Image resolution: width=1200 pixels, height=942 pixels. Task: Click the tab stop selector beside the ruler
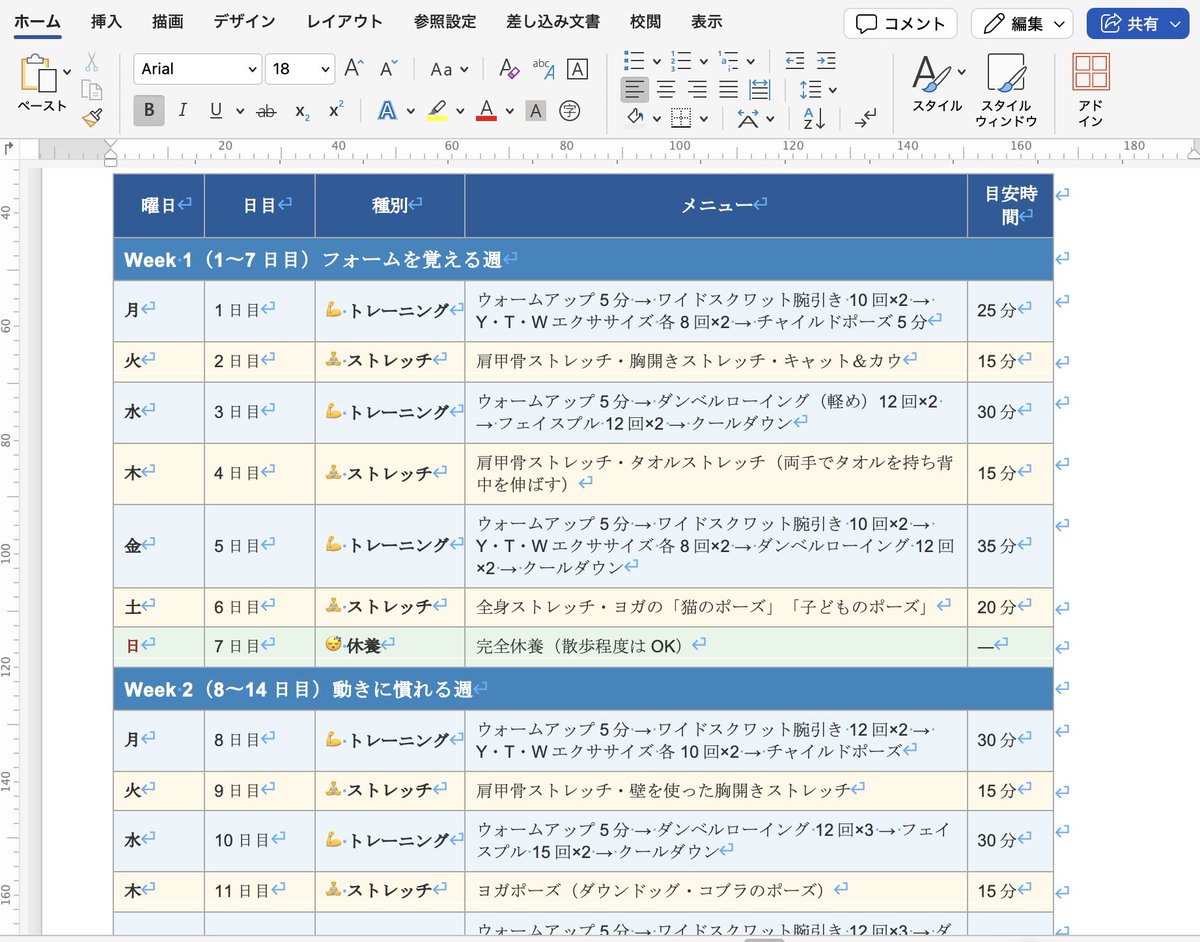(x=9, y=148)
